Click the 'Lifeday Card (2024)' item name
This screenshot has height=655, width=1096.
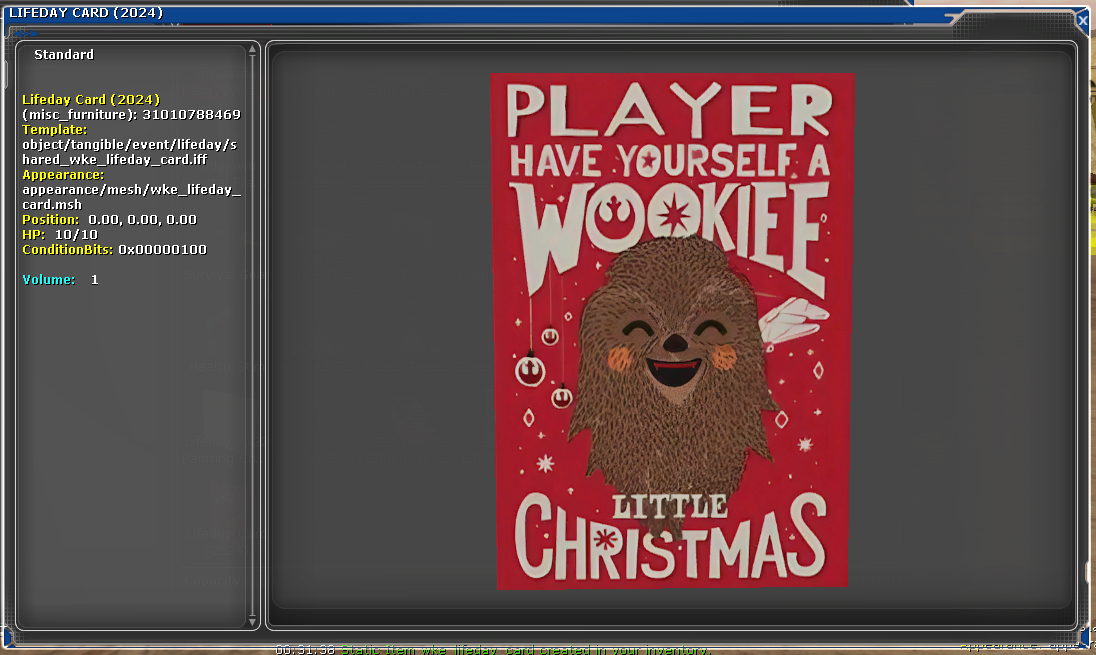click(x=91, y=100)
